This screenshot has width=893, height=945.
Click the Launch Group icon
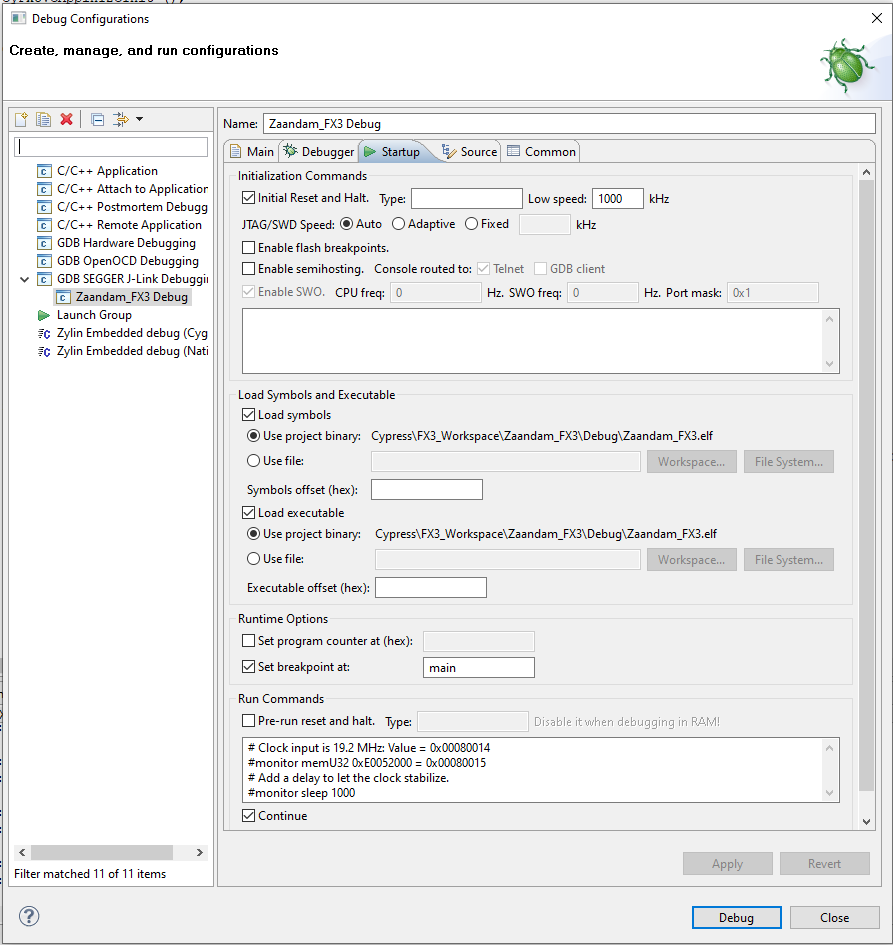(x=43, y=314)
